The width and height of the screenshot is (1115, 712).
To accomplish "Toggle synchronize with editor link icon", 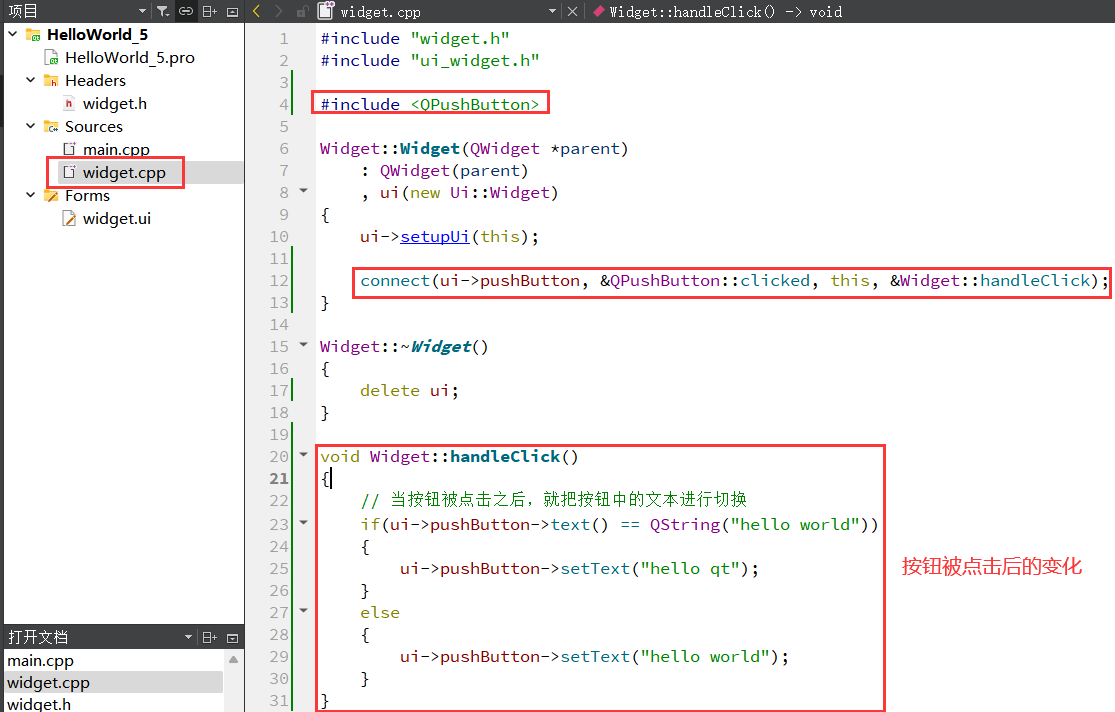I will click(186, 11).
